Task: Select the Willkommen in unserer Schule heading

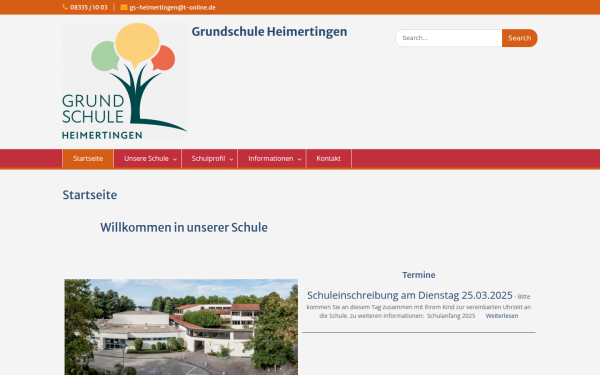Action: (184, 227)
